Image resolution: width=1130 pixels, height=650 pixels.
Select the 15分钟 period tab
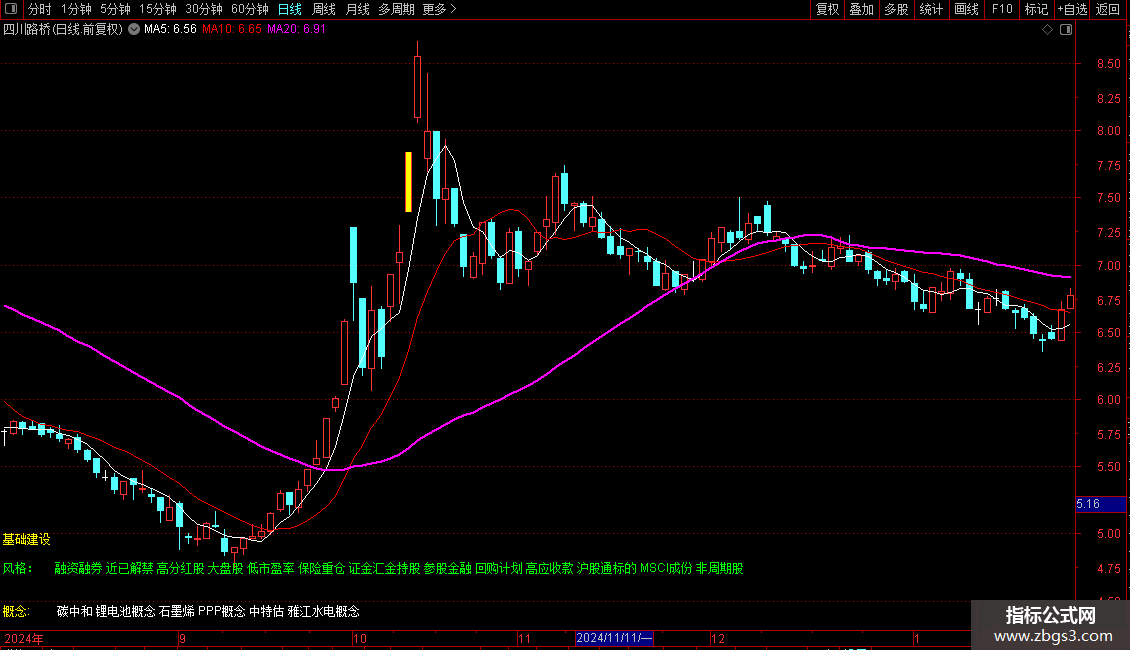157,9
